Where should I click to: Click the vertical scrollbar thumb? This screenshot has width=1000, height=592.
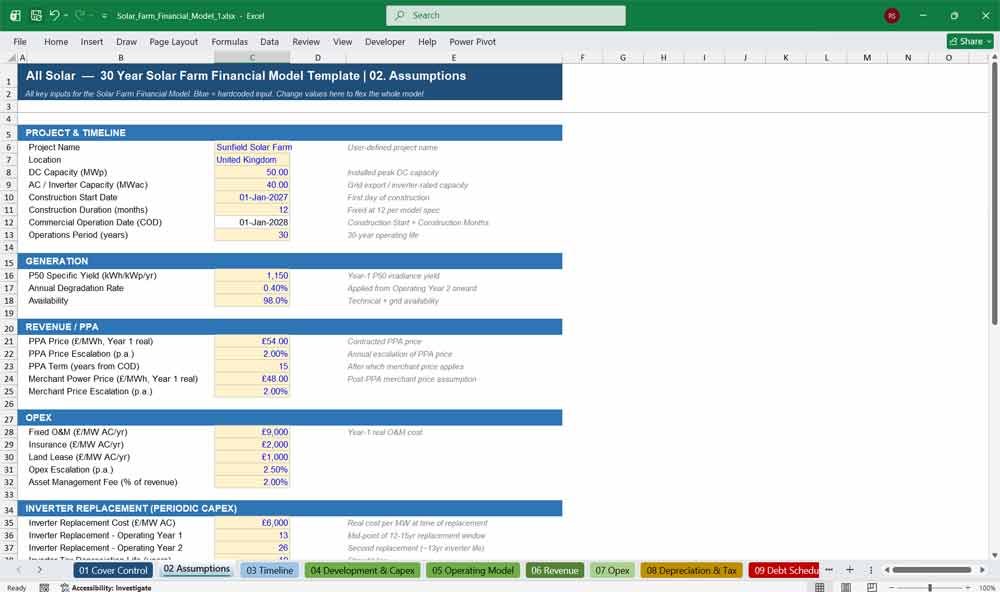(x=994, y=193)
